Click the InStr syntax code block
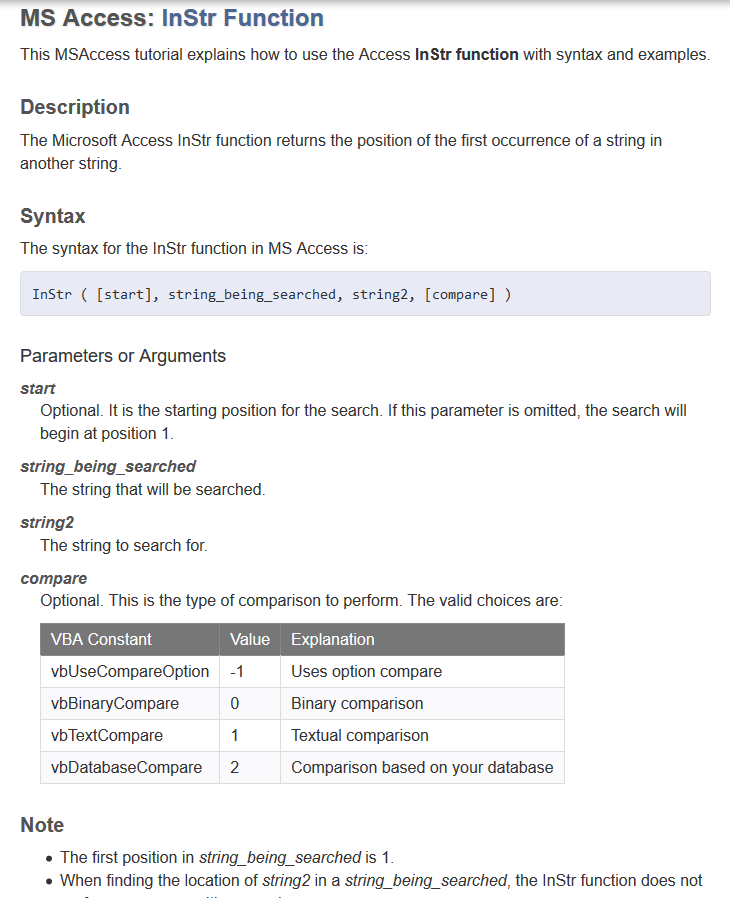The width and height of the screenshot is (730, 898). click(x=365, y=294)
